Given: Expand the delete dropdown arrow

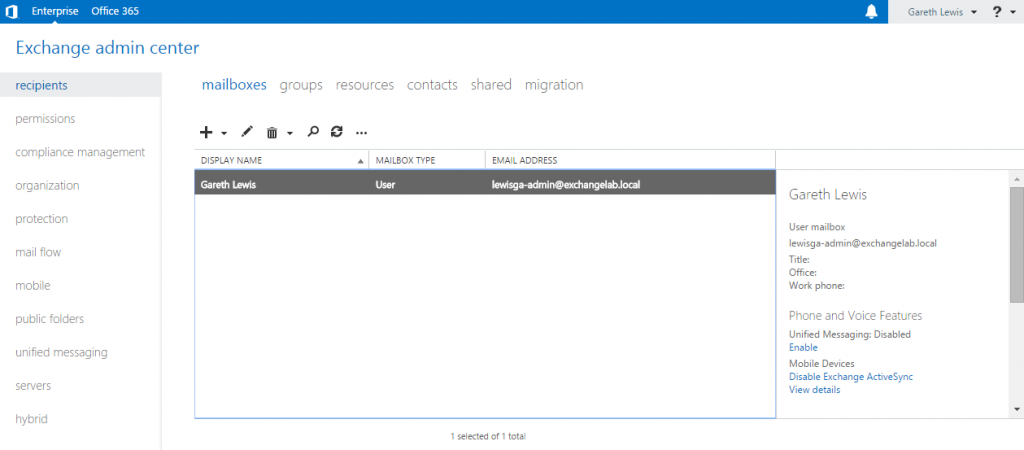Looking at the screenshot, I should (x=289, y=133).
